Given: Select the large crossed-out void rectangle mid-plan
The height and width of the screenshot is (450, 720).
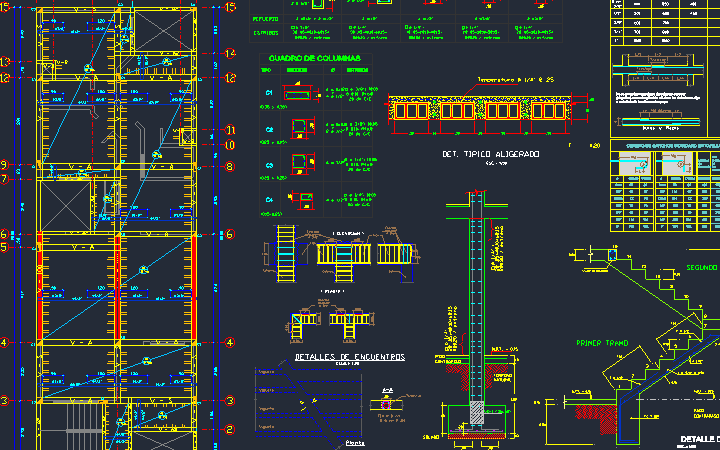Looking at the screenshot, I should click(66, 206).
